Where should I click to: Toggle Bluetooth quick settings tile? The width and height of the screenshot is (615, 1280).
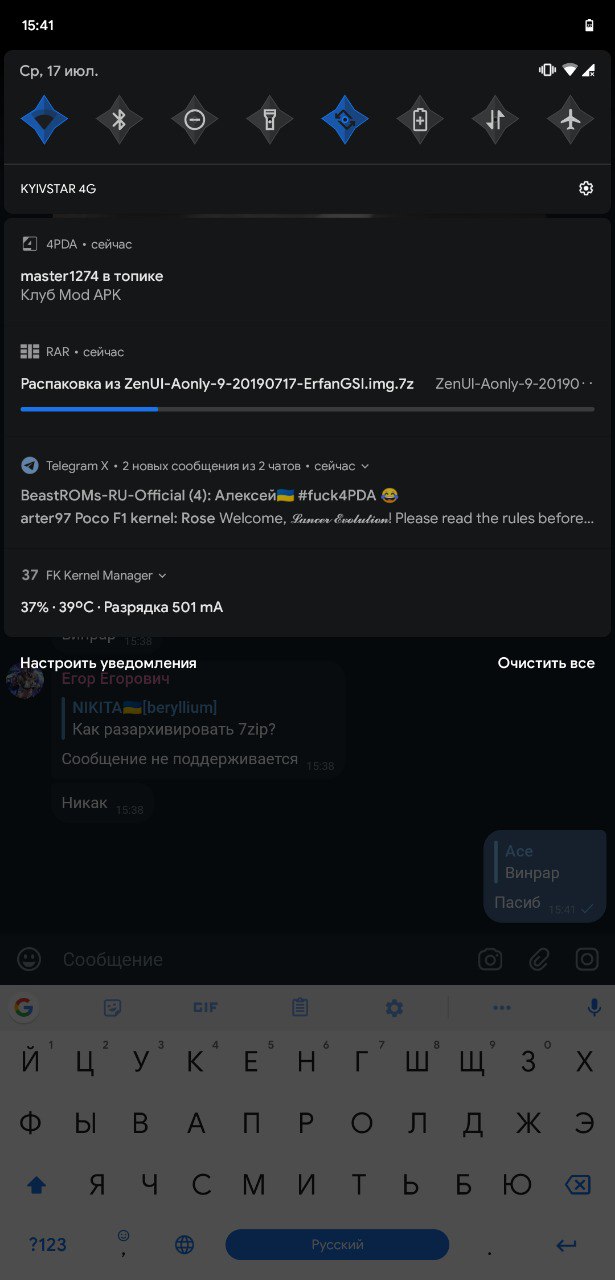point(119,120)
